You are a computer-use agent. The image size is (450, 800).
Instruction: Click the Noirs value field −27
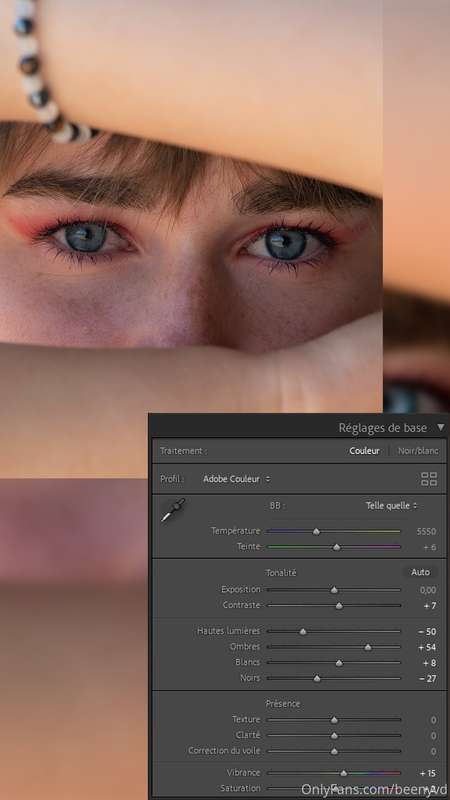pos(427,679)
